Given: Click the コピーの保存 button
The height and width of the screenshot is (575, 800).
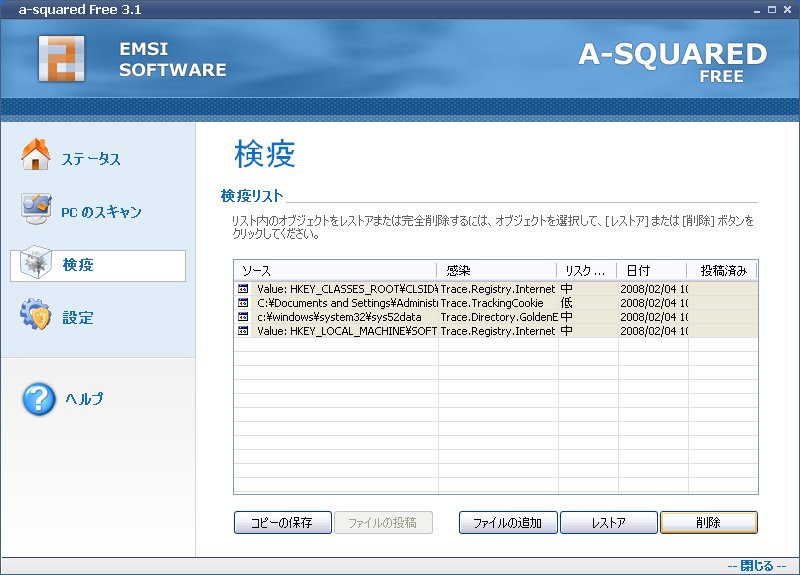Looking at the screenshot, I should coord(283,522).
